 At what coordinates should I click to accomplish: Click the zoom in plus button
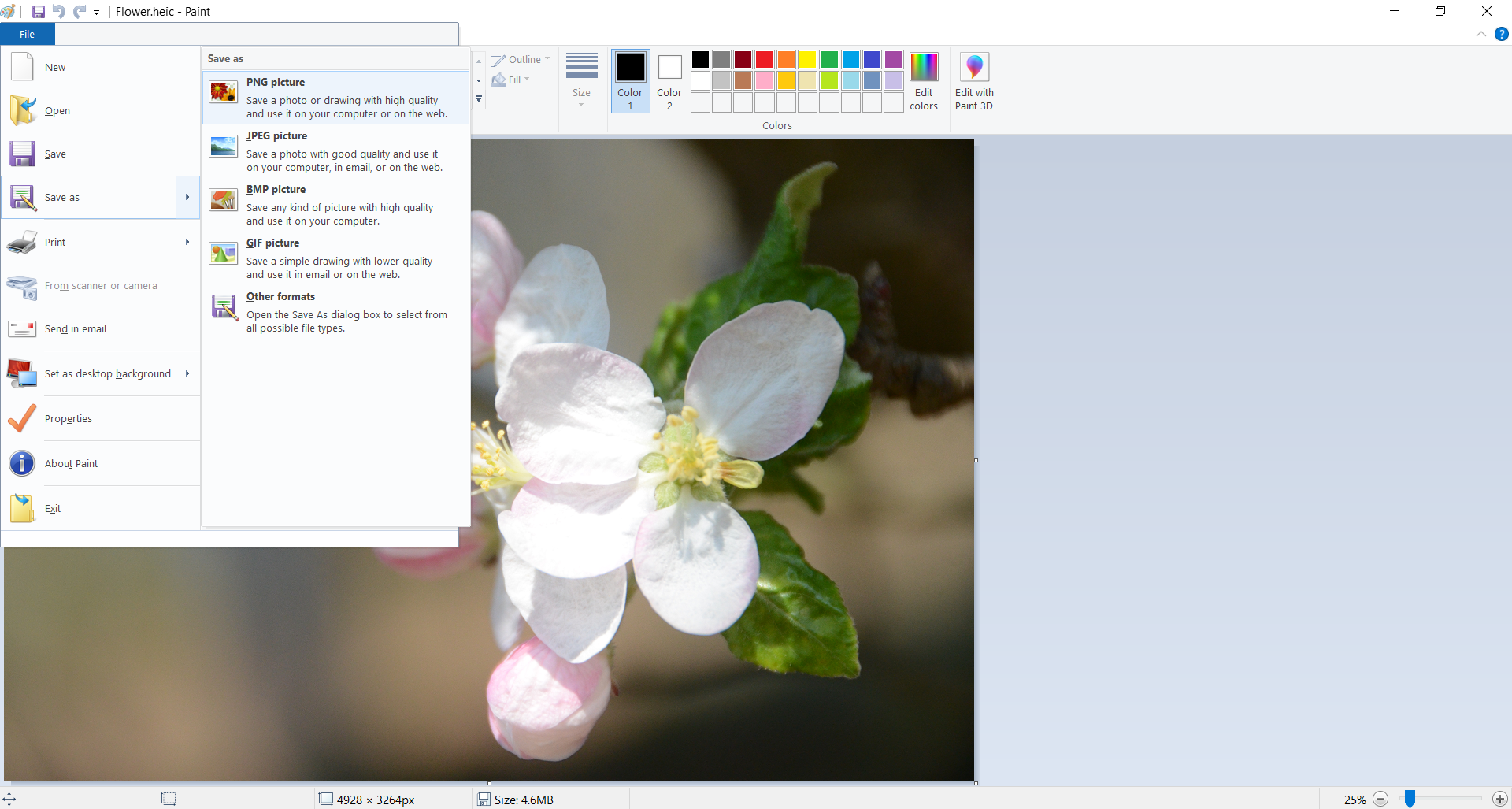[x=1500, y=799]
